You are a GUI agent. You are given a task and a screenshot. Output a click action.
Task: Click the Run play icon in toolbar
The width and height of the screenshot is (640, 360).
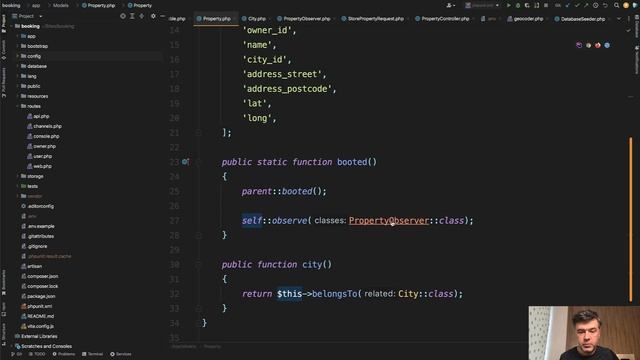[x=509, y=5]
